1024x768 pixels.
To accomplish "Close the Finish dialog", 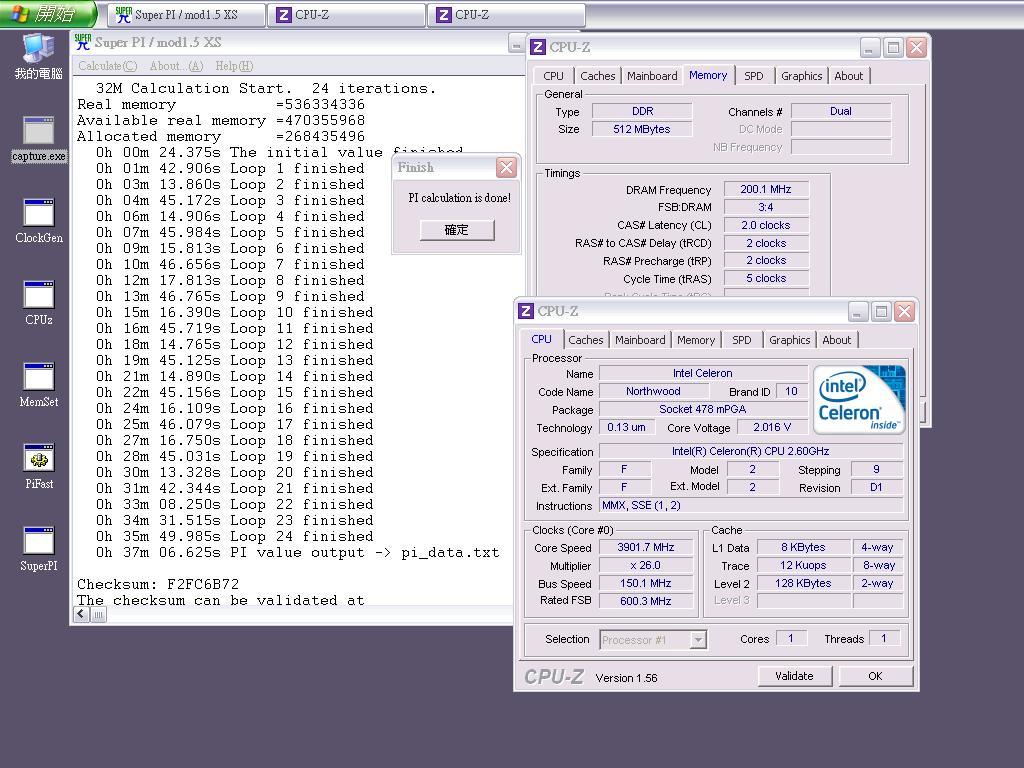I will pos(506,168).
